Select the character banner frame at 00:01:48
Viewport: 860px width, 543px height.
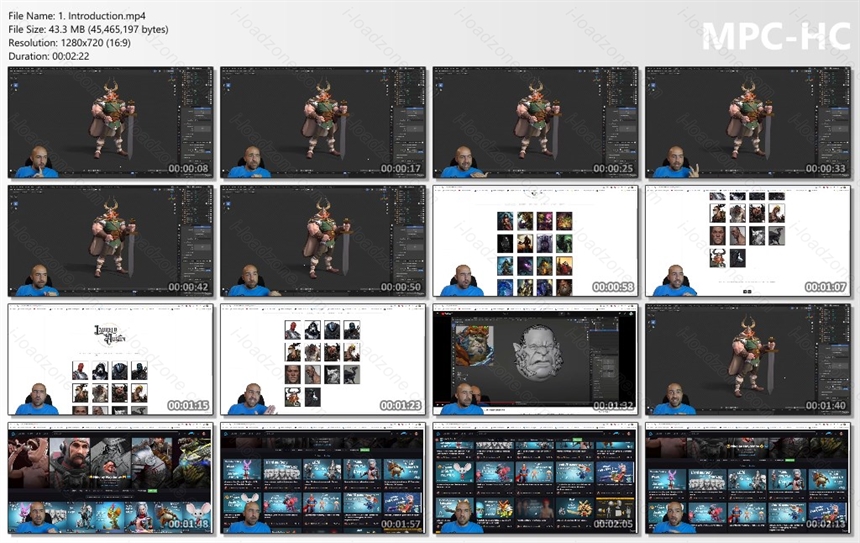[111, 478]
